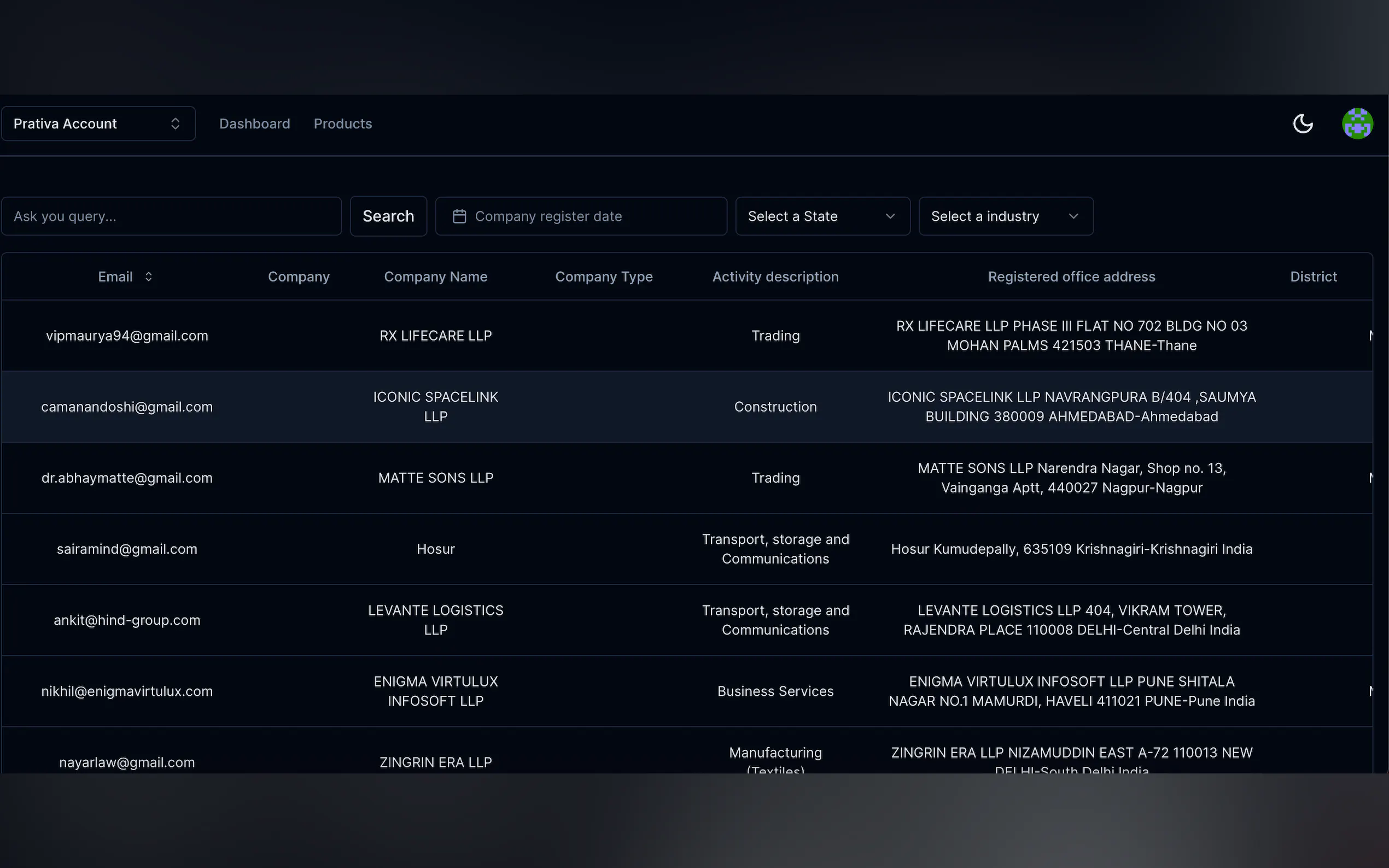Expand the Prativa Account switcher
Viewport: 1389px width, 868px height.
click(98, 124)
